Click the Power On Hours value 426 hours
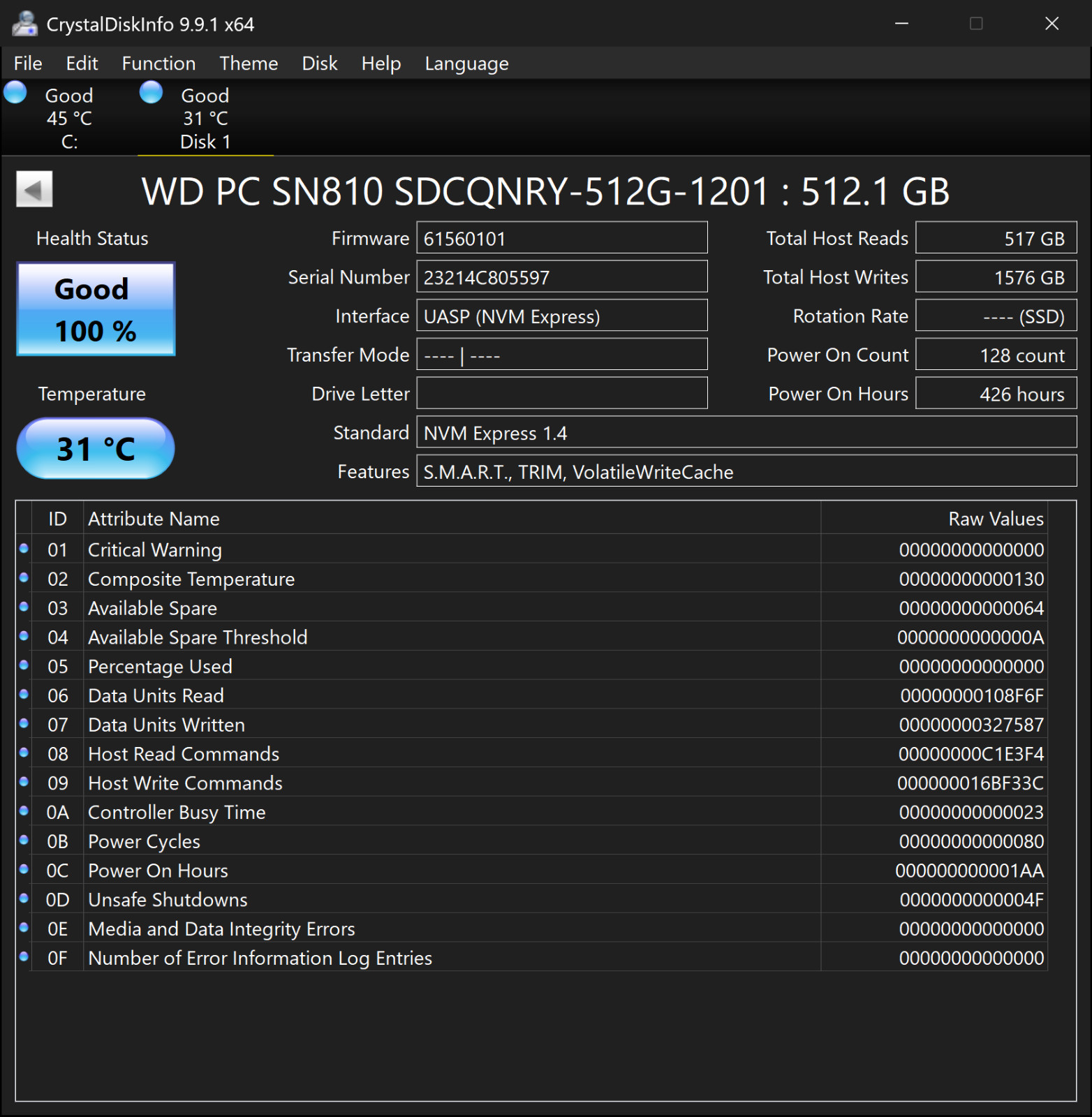 point(996,394)
